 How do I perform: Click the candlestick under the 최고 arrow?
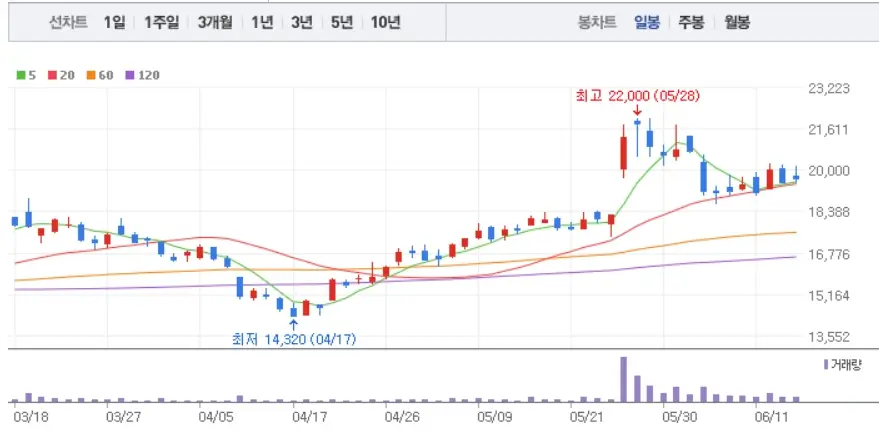click(637, 137)
